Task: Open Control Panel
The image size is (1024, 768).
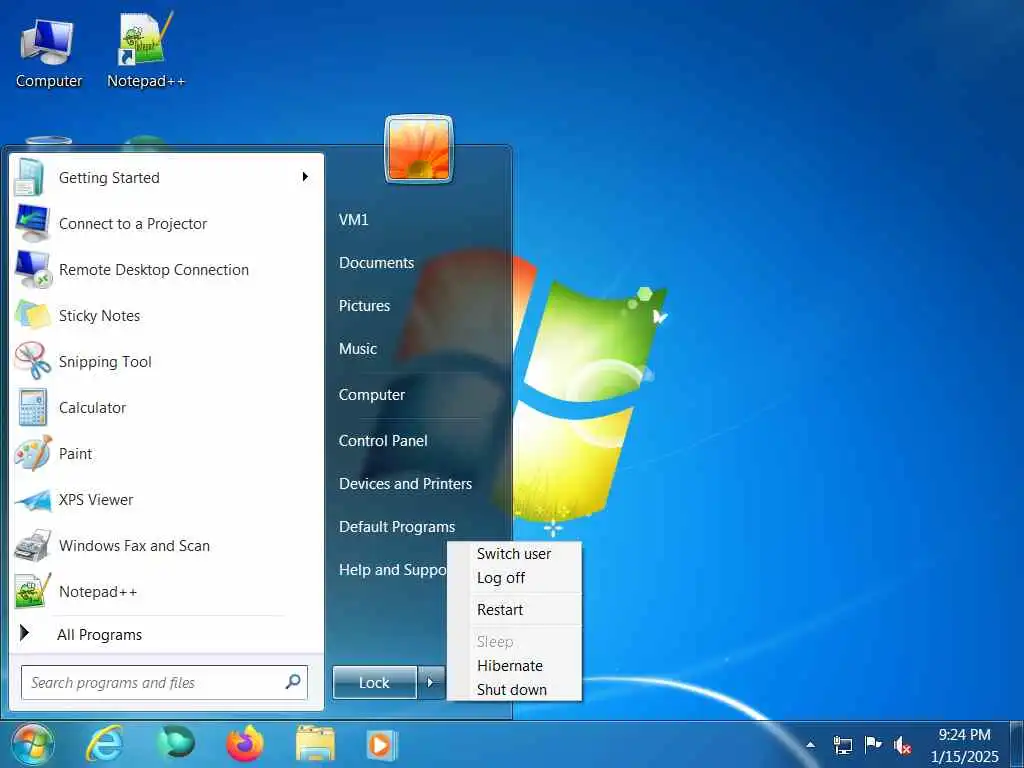Action: click(383, 440)
